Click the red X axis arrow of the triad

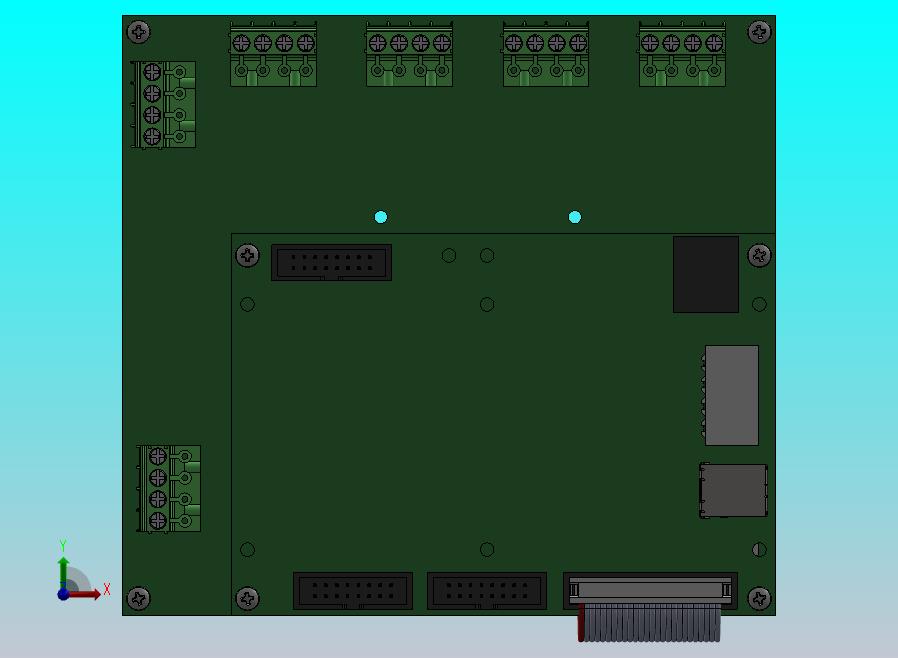pos(86,594)
